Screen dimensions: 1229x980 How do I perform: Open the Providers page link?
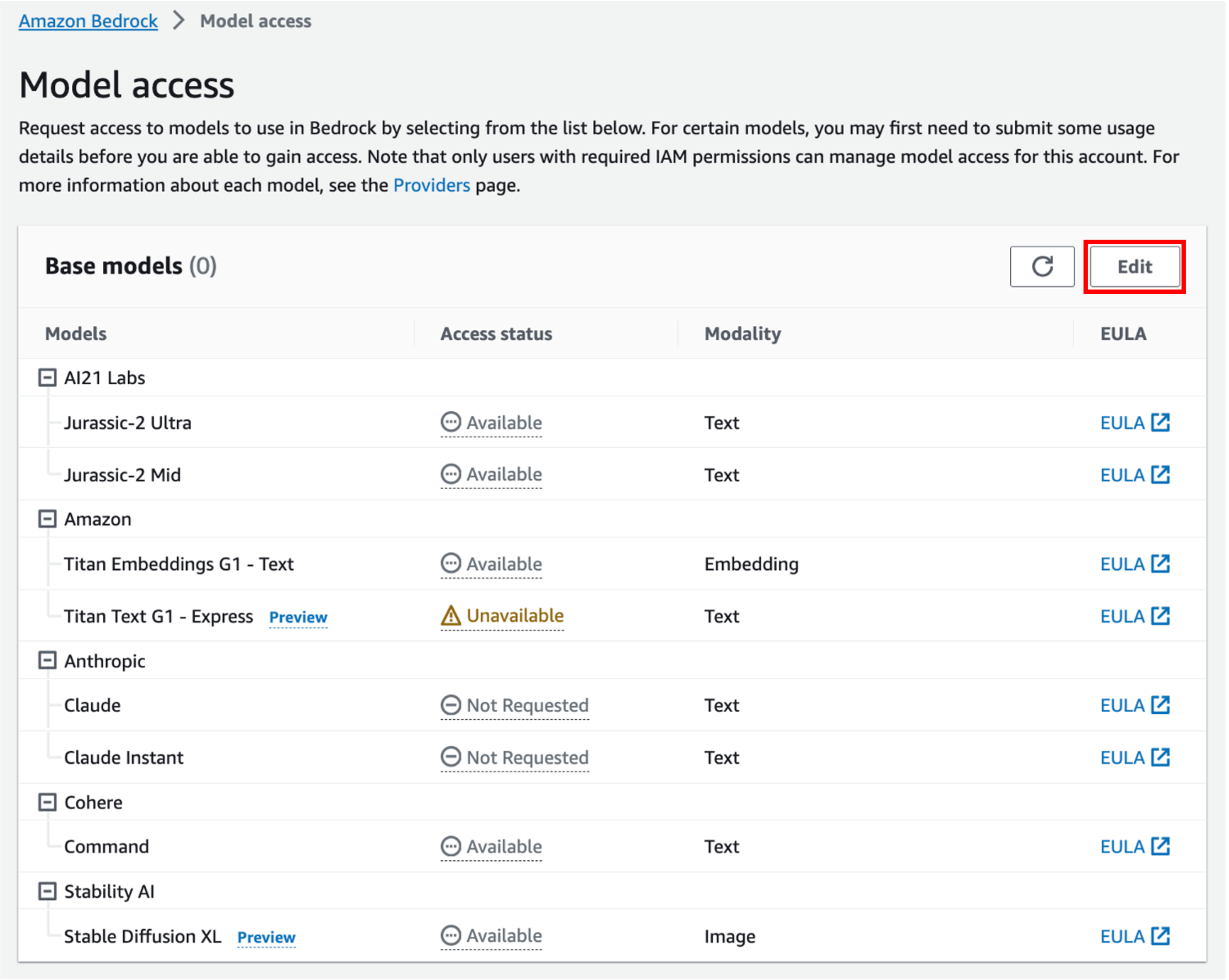point(431,185)
